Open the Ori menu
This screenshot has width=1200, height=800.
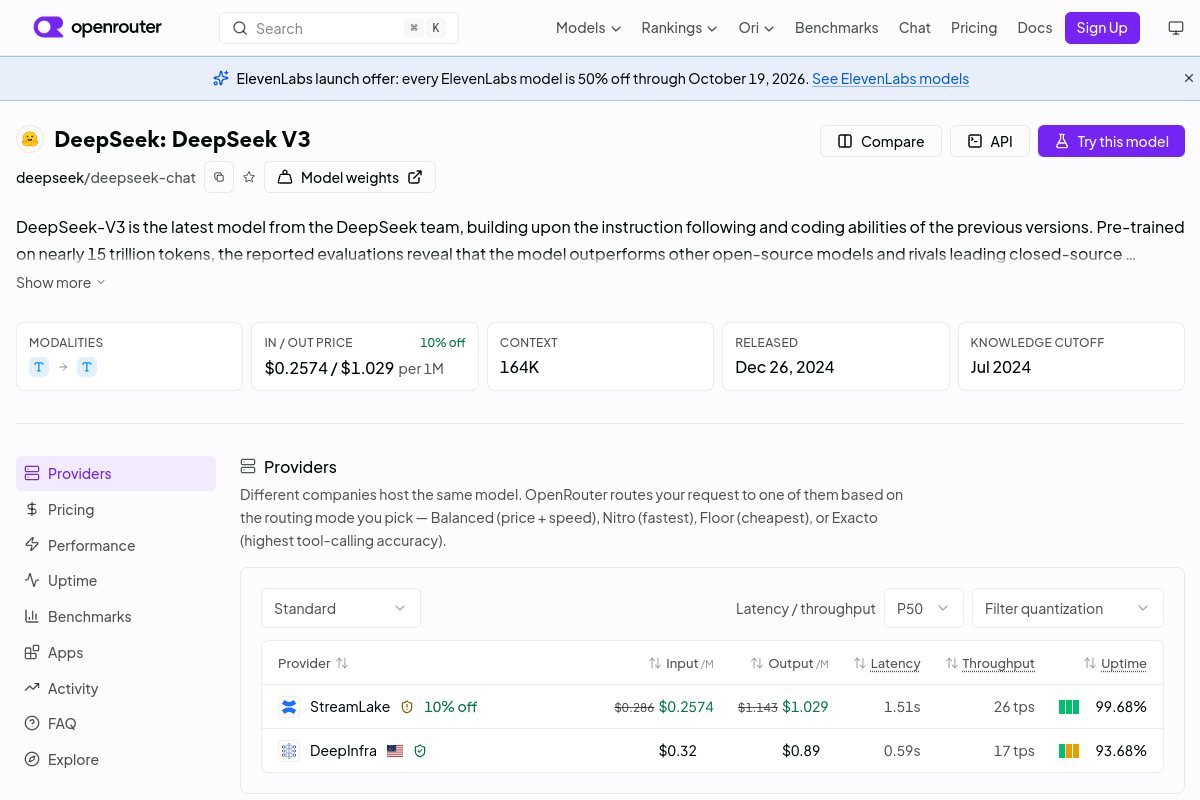pyautogui.click(x=756, y=28)
